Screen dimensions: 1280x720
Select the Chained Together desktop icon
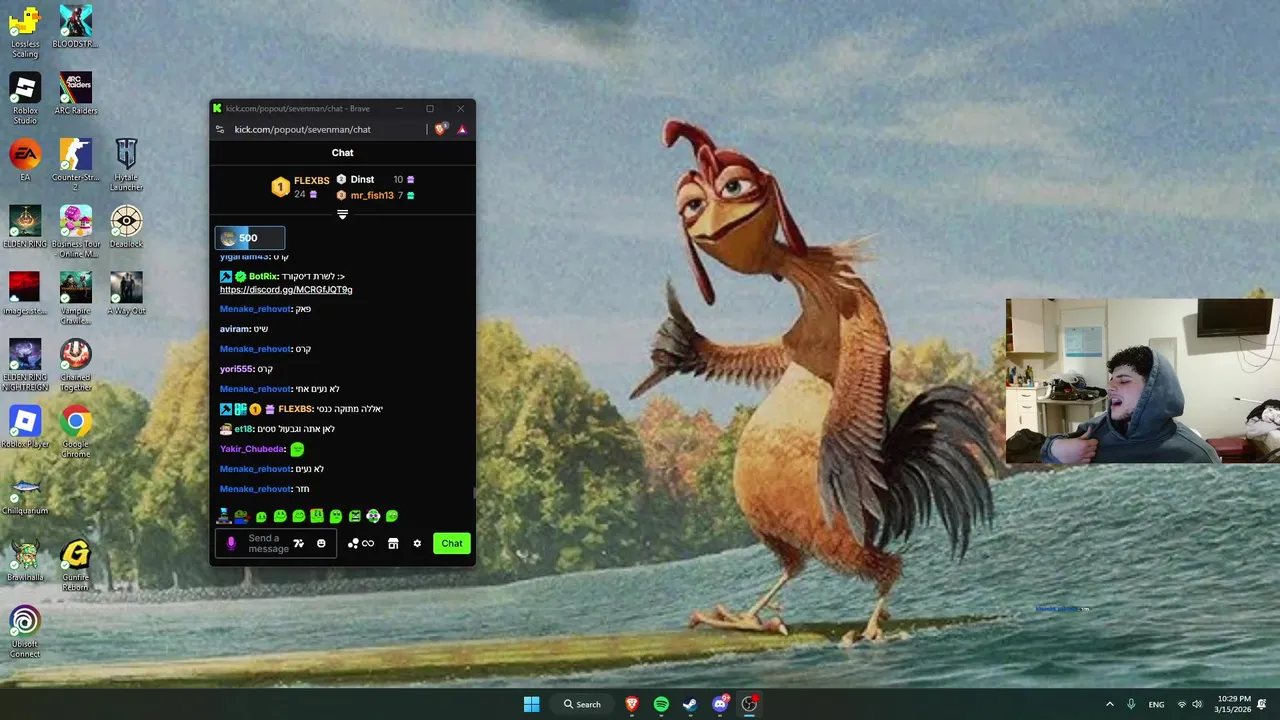coord(75,365)
